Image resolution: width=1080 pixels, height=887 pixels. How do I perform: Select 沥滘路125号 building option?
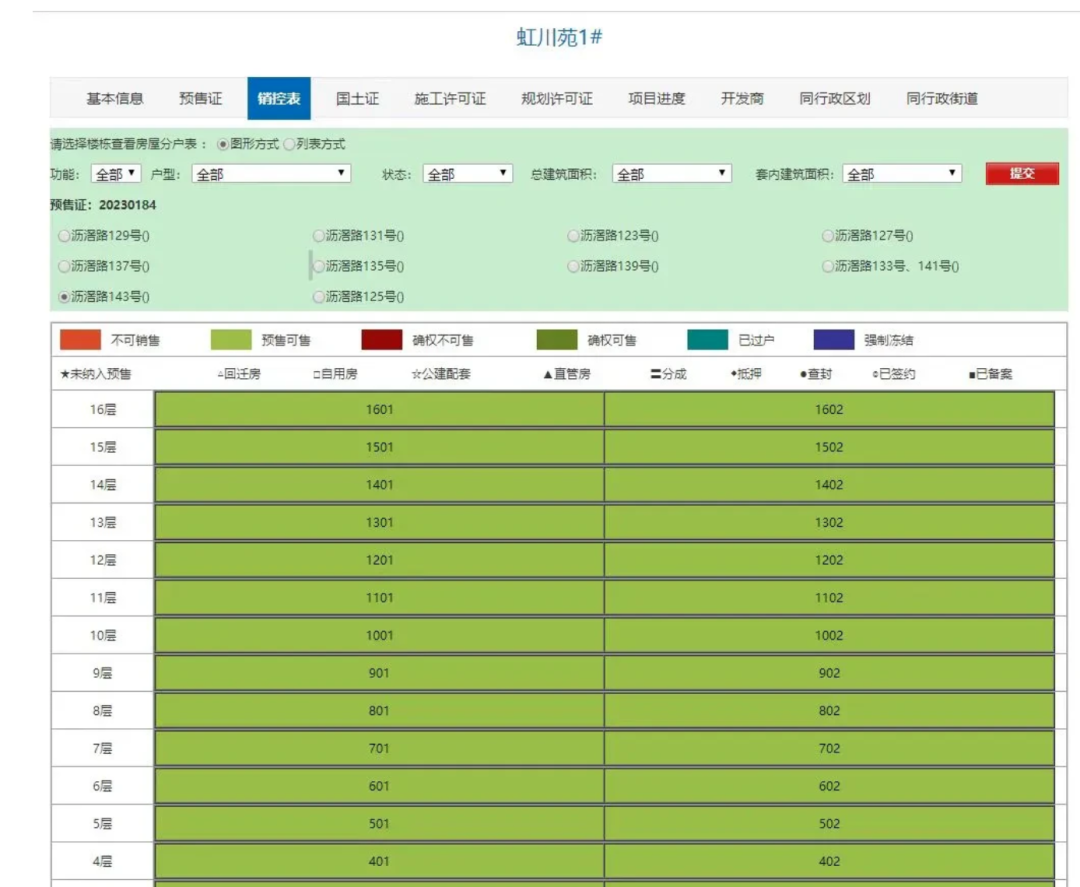point(320,295)
